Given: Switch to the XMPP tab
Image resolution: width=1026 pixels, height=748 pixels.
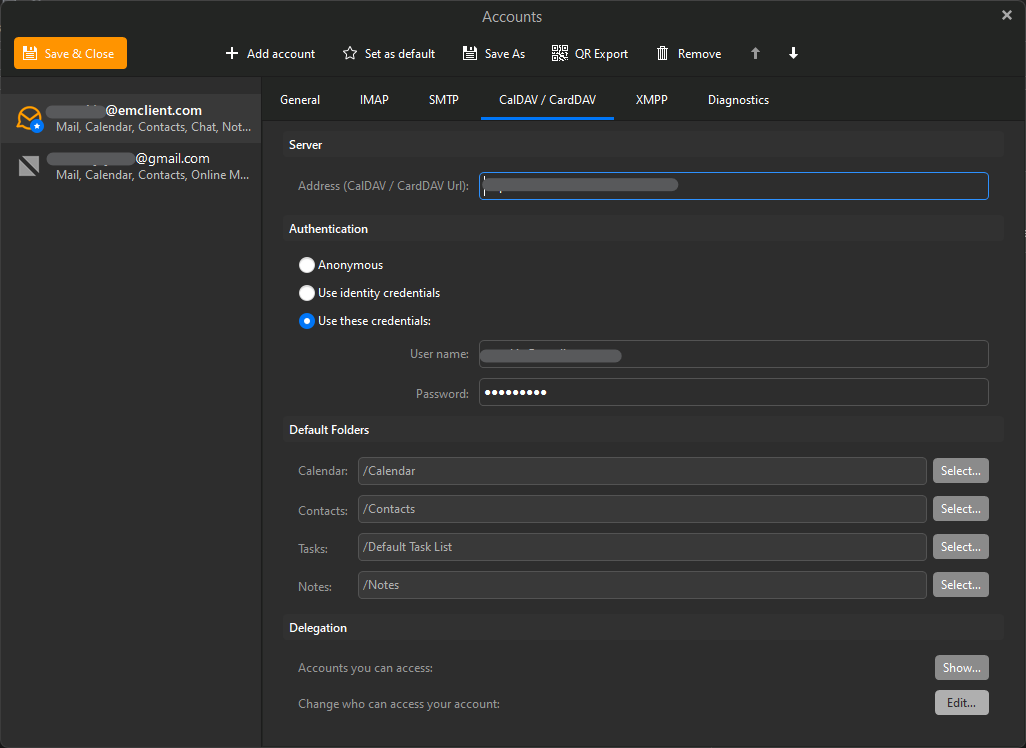Looking at the screenshot, I should tap(651, 100).
